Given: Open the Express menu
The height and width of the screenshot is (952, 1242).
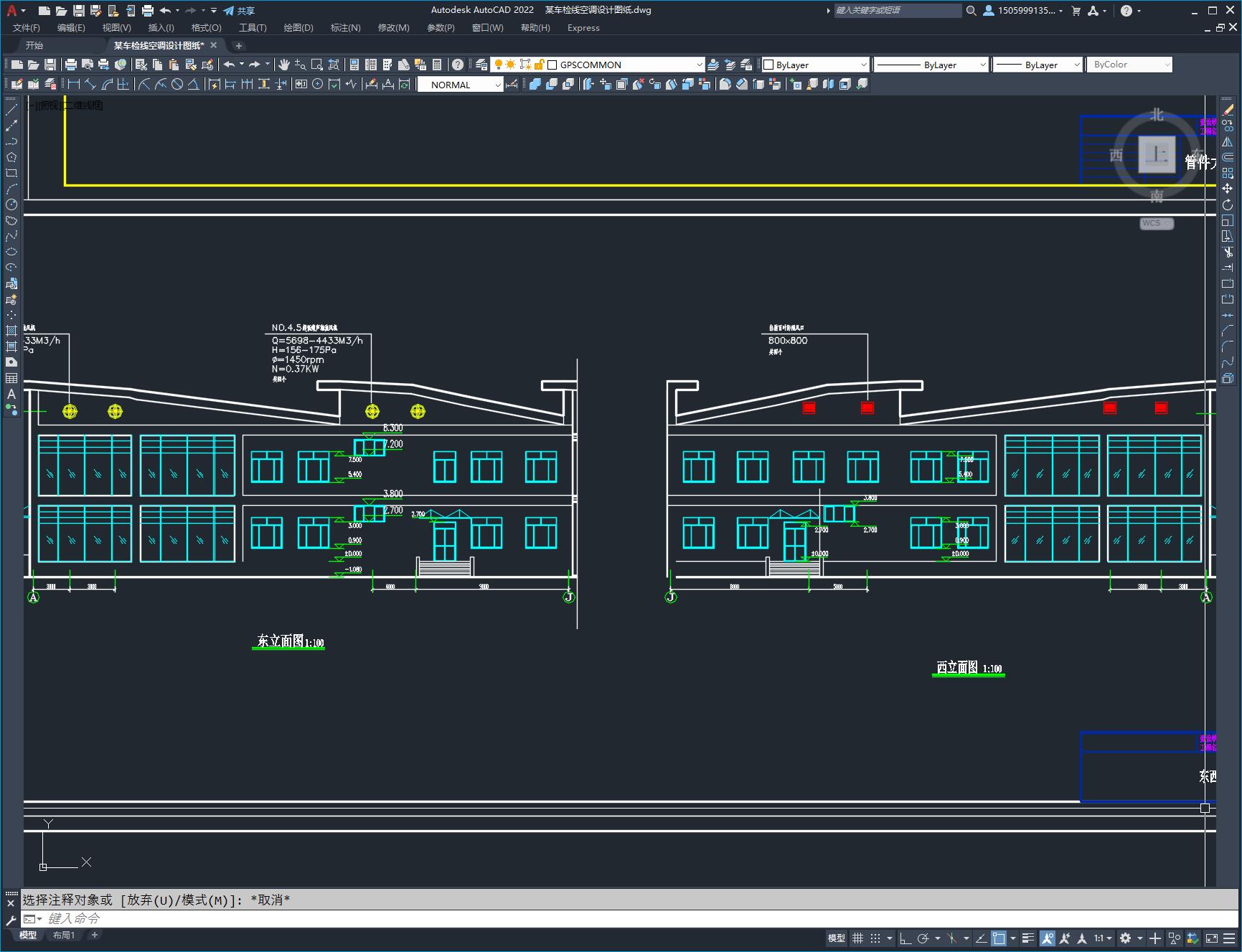Looking at the screenshot, I should click(x=583, y=28).
